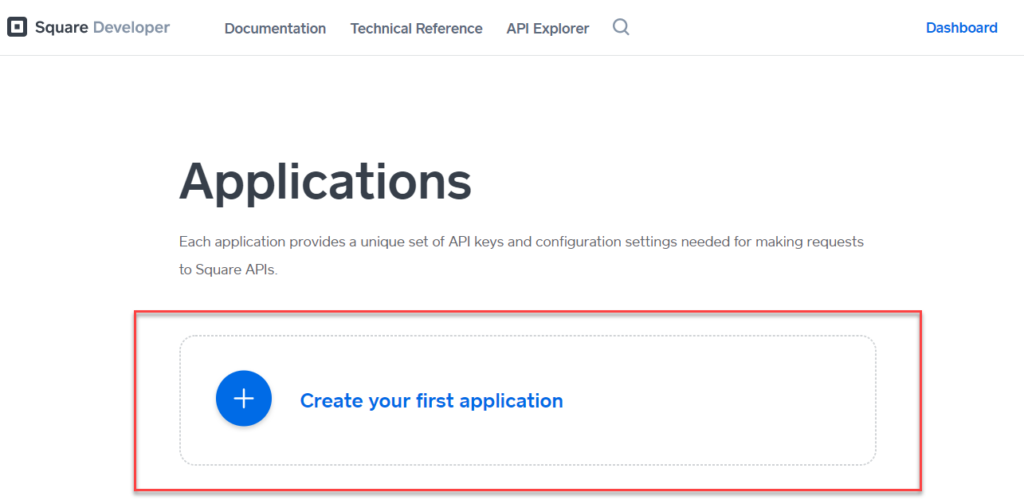Click the blue plus circle button
The height and width of the screenshot is (504, 1024).
[244, 399]
